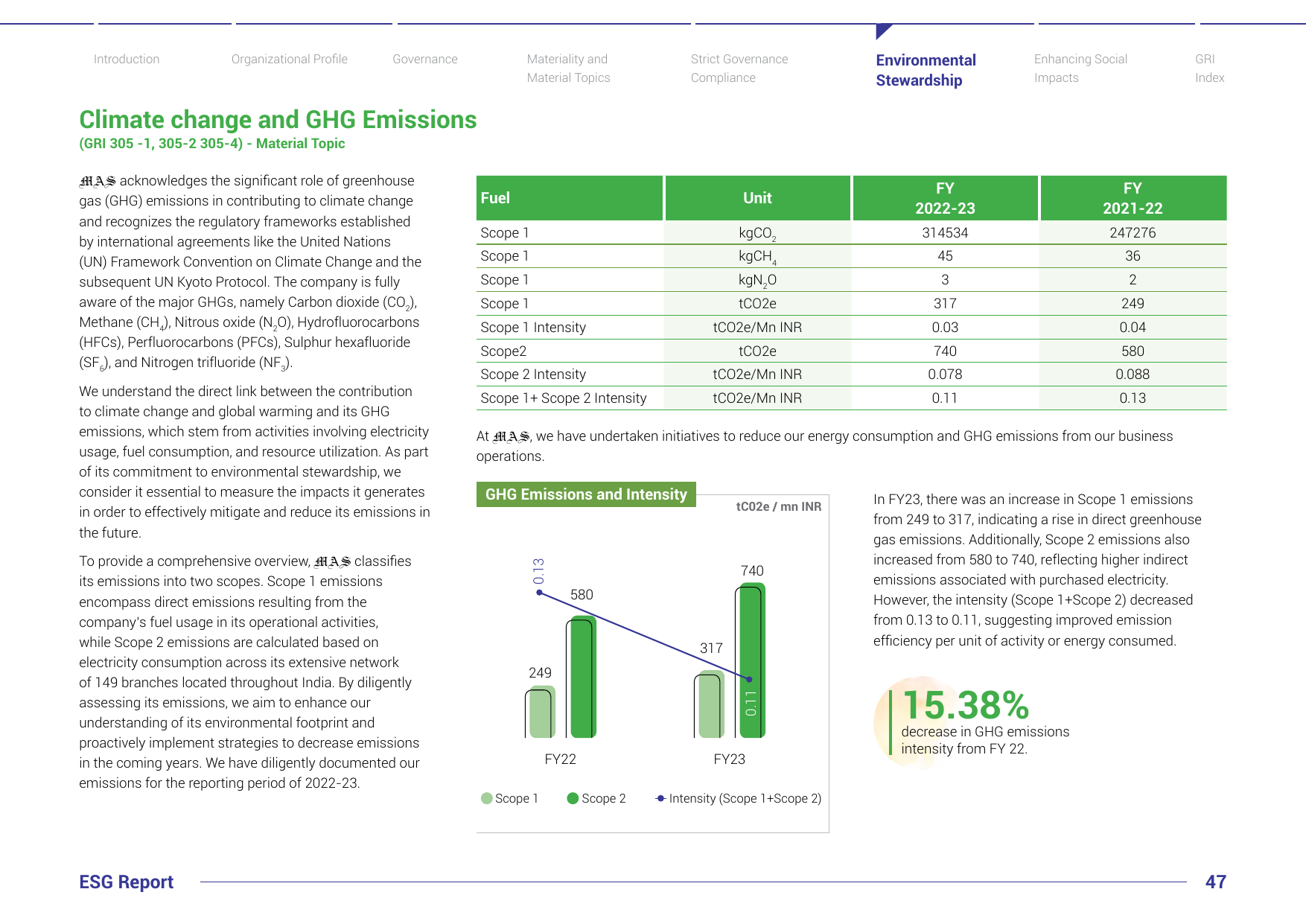
Task: Click the GHG Emissions and Intensity chart title
Action: [x=586, y=494]
